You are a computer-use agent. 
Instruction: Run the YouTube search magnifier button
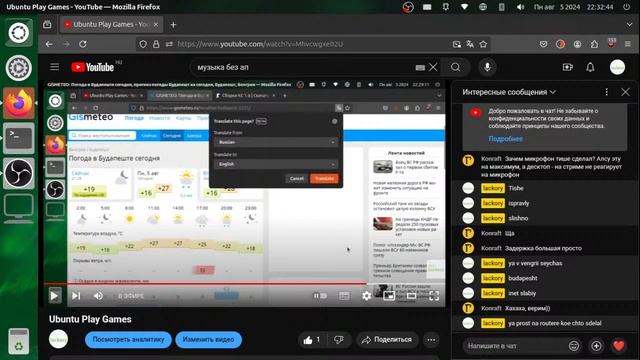[x=456, y=67]
